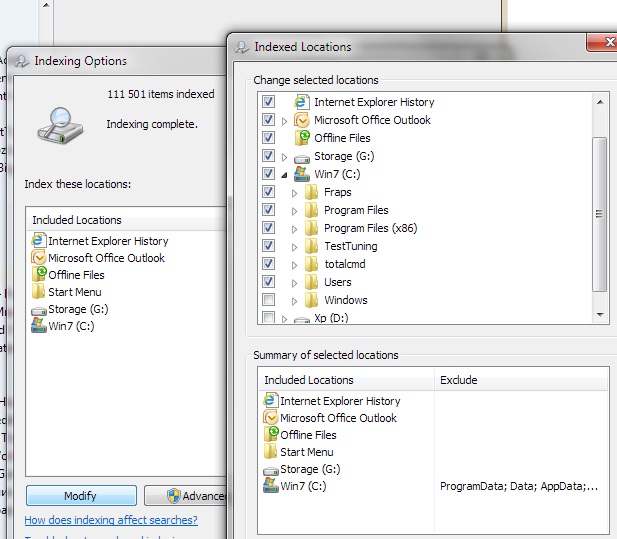The image size is (617, 539).
Task: Expand the Fraps folder
Action: click(x=294, y=193)
